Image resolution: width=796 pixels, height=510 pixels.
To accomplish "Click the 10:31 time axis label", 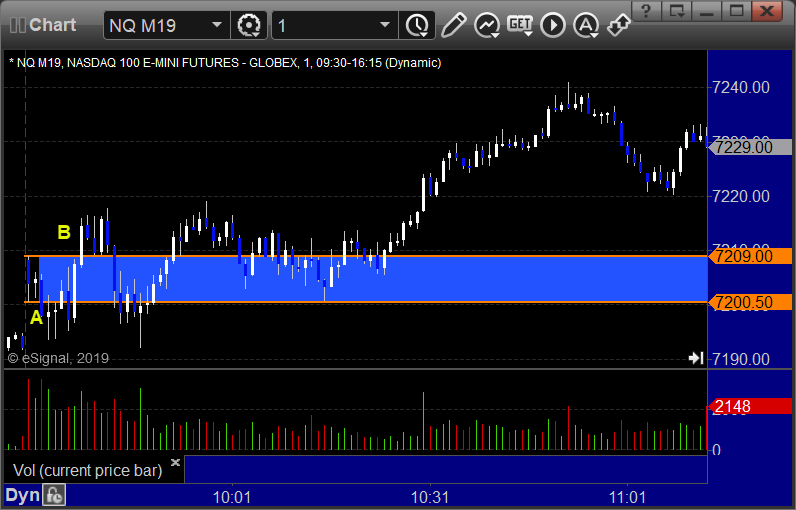I will pos(429,497).
